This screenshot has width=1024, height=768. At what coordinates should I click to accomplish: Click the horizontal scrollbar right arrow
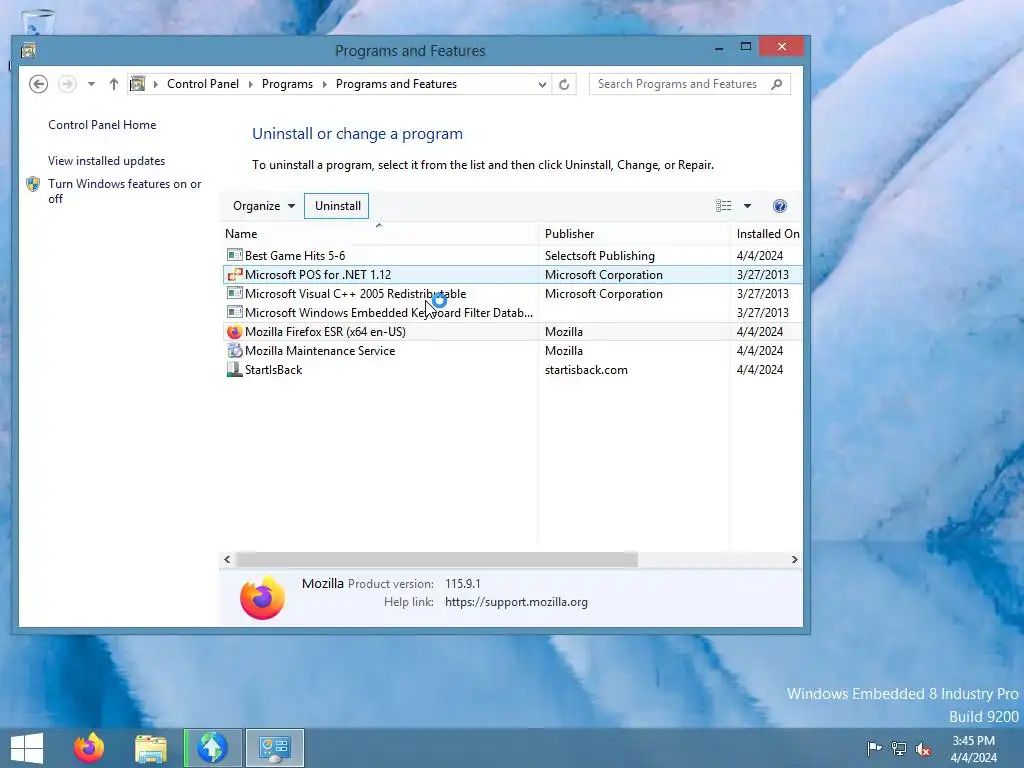point(794,560)
